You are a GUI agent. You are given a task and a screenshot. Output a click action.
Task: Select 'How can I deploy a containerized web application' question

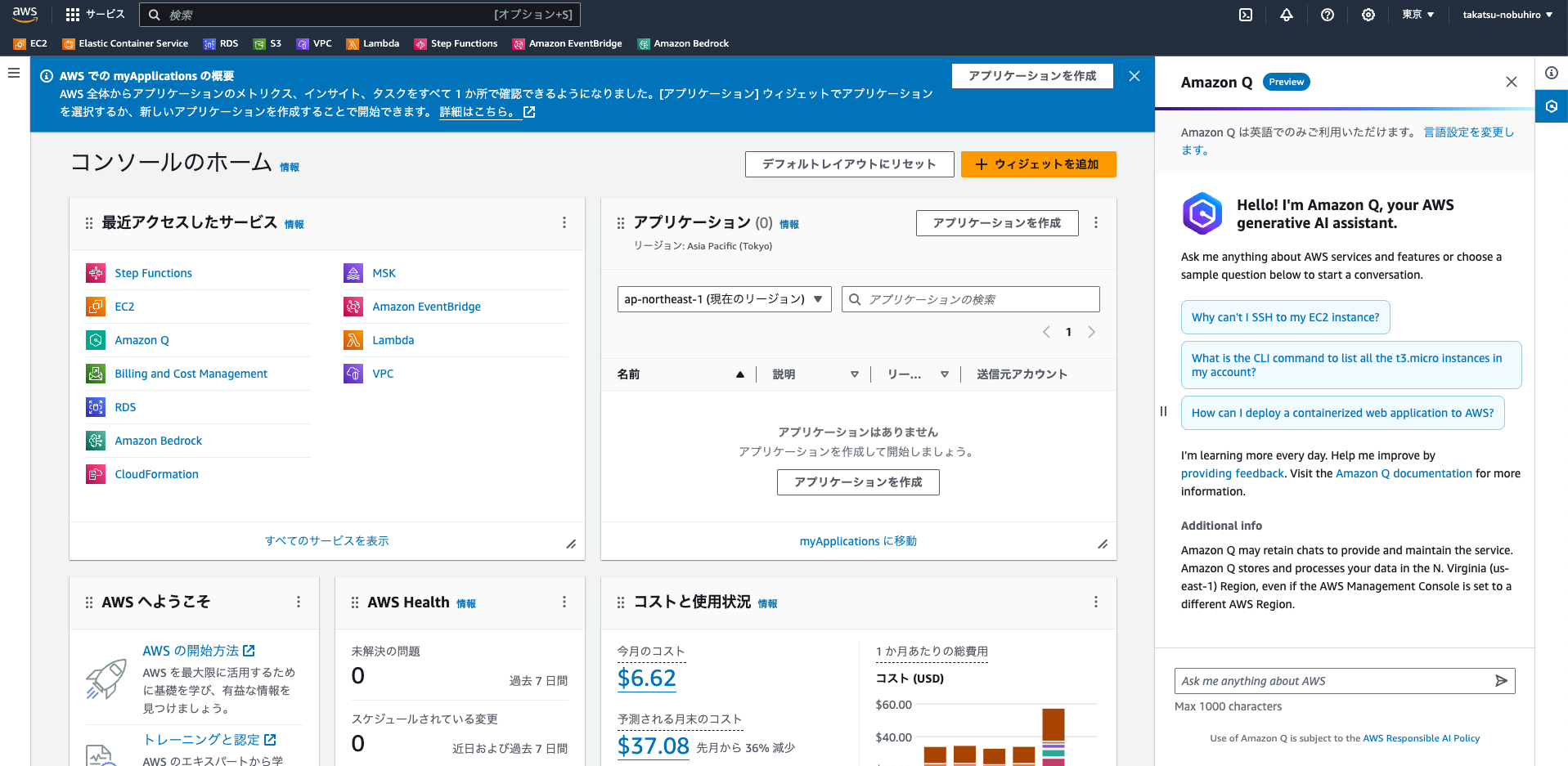coord(1343,413)
